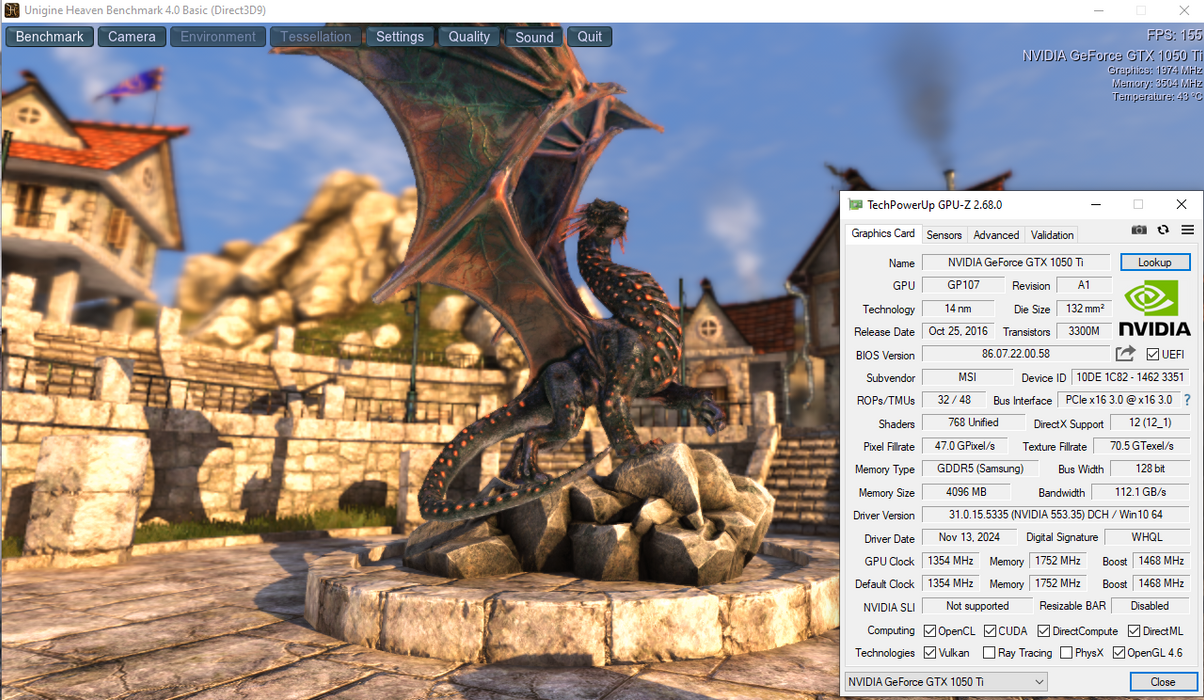
Task: Click the NVIDIA logo in GPU-Z
Action: (x=1154, y=309)
